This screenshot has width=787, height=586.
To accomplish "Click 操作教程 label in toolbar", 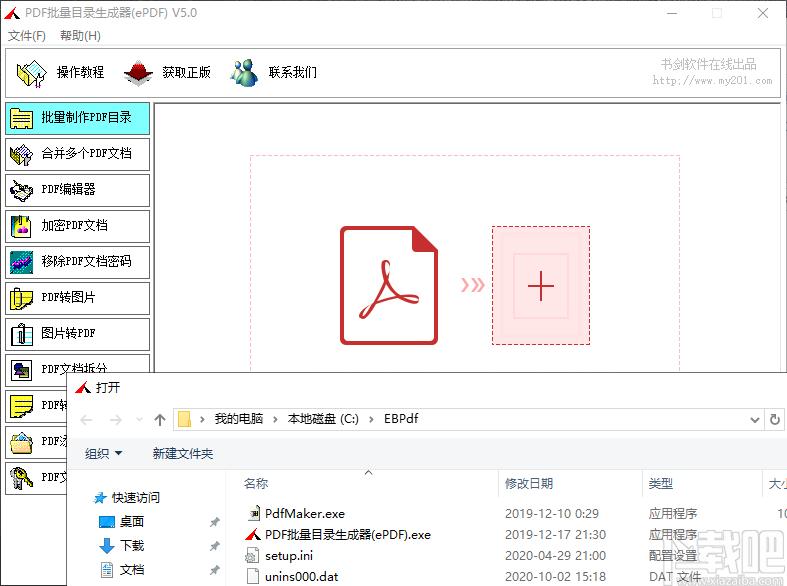I will (80, 73).
